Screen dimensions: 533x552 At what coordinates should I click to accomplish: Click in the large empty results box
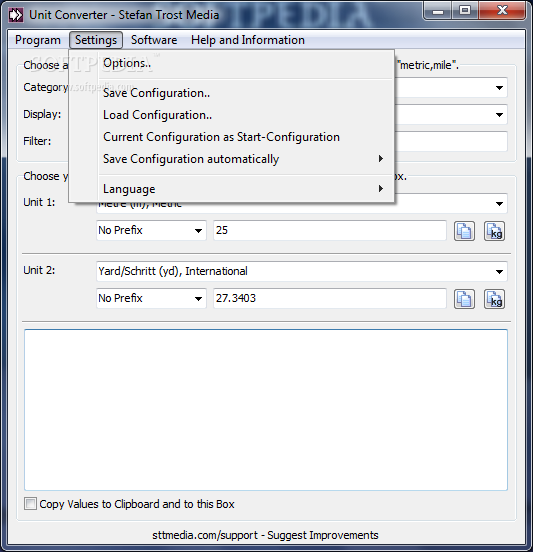click(x=266, y=410)
